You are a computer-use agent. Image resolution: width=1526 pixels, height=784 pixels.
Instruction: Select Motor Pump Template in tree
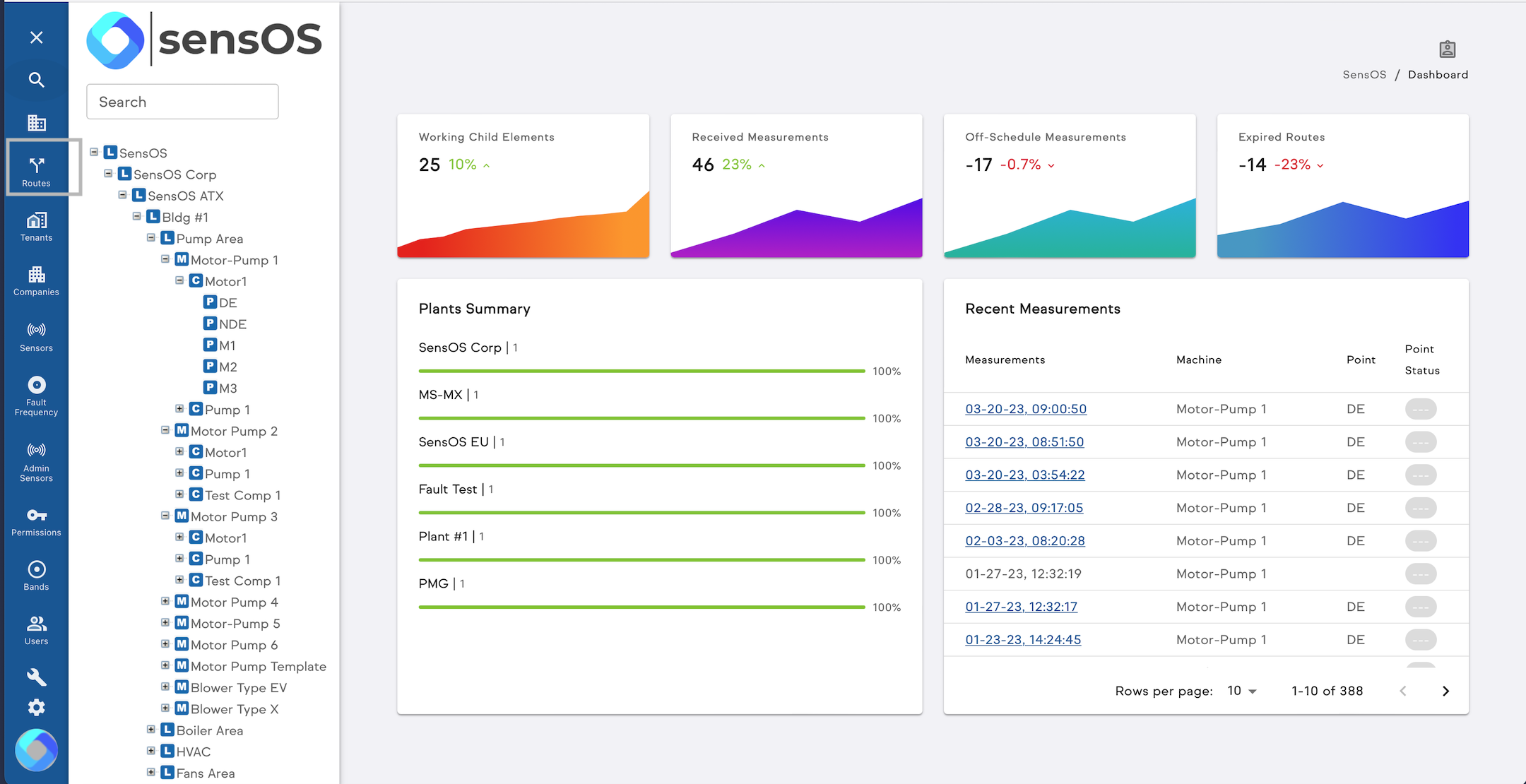click(x=251, y=666)
